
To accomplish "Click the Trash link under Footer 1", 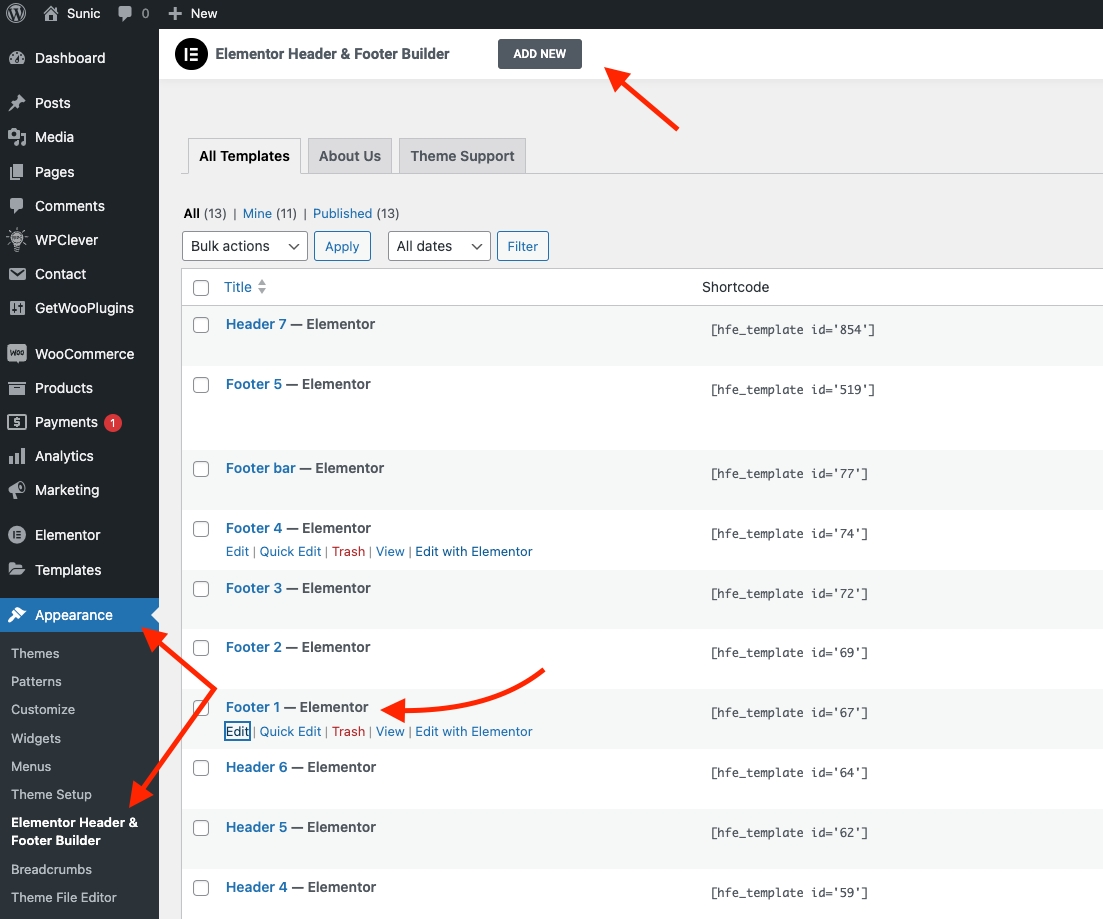I will [348, 732].
